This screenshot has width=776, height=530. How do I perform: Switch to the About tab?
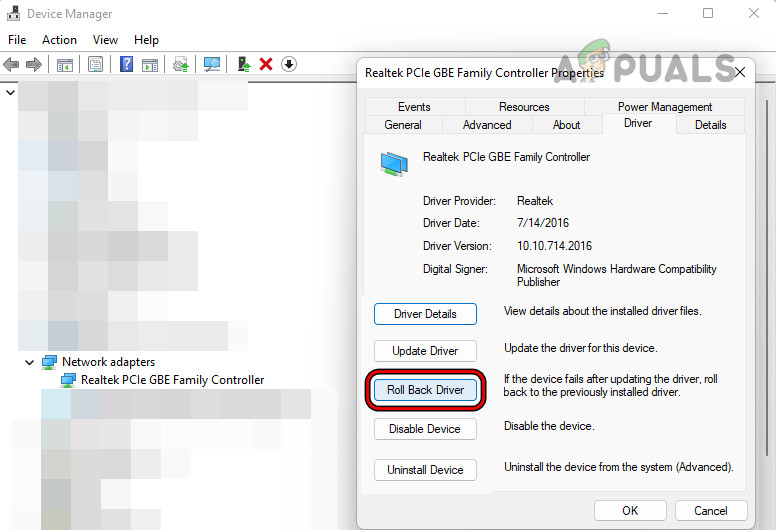[x=567, y=125]
